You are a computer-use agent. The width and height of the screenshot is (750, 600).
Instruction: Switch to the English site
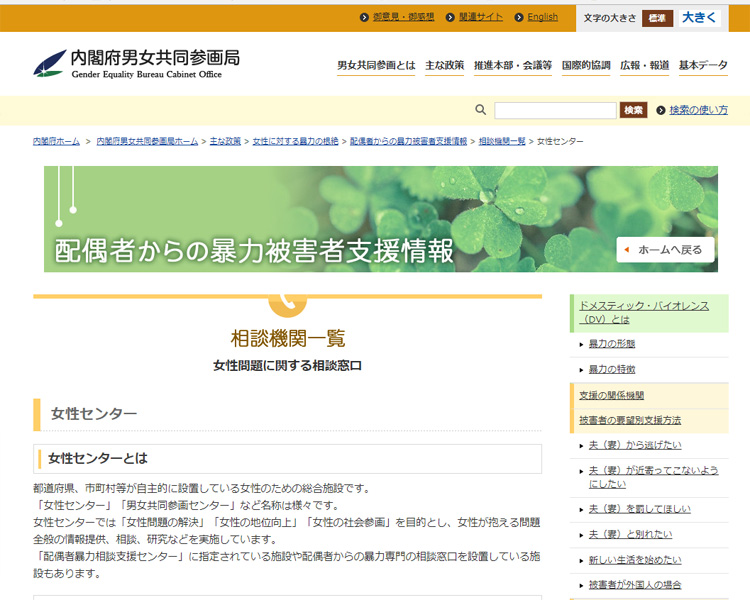(x=542, y=17)
